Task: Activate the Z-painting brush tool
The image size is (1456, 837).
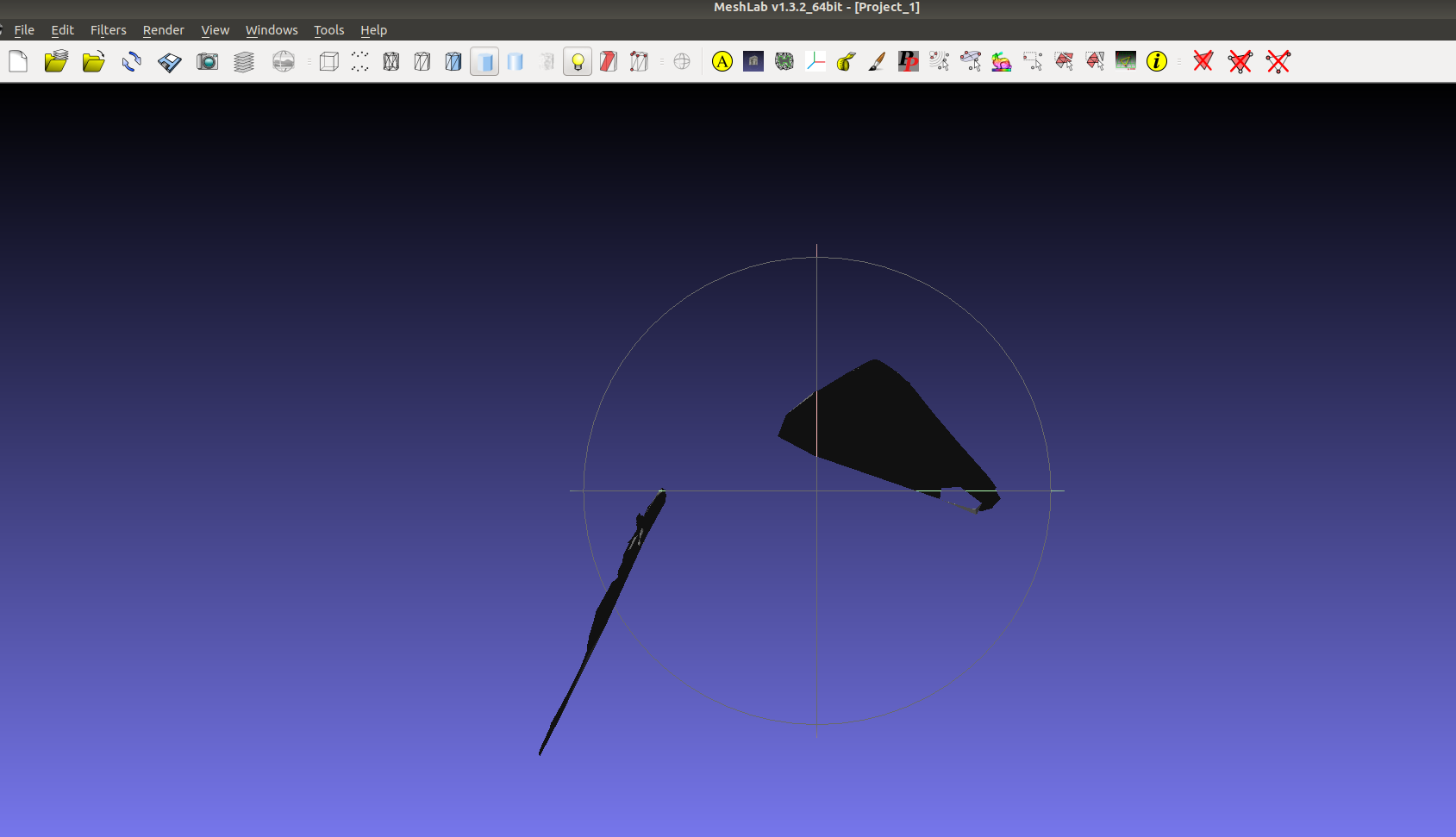Action: click(877, 61)
